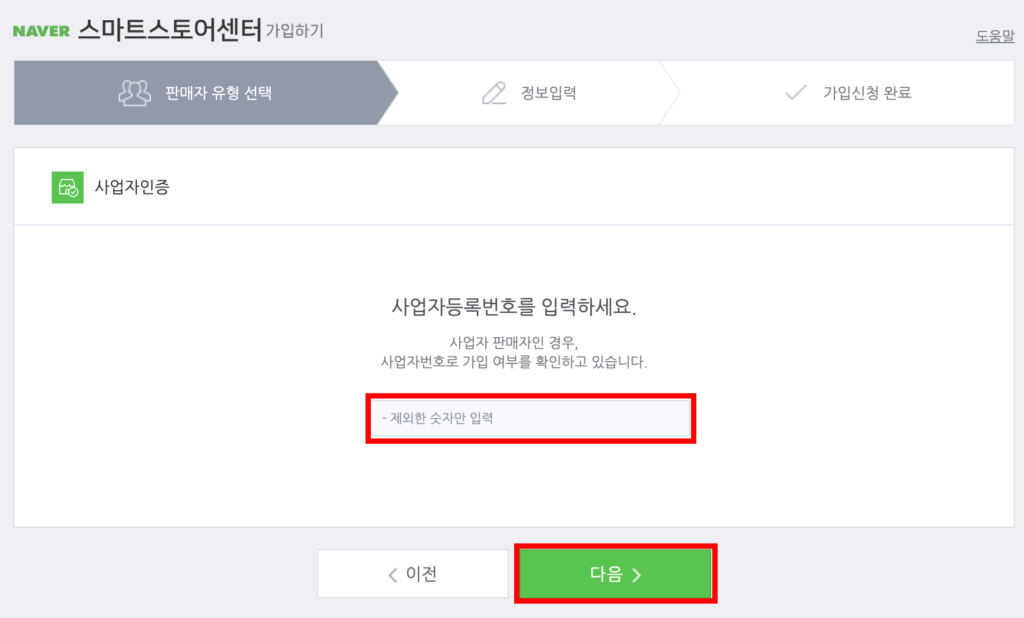Click the 스마트스토어센터 title text

click(169, 29)
